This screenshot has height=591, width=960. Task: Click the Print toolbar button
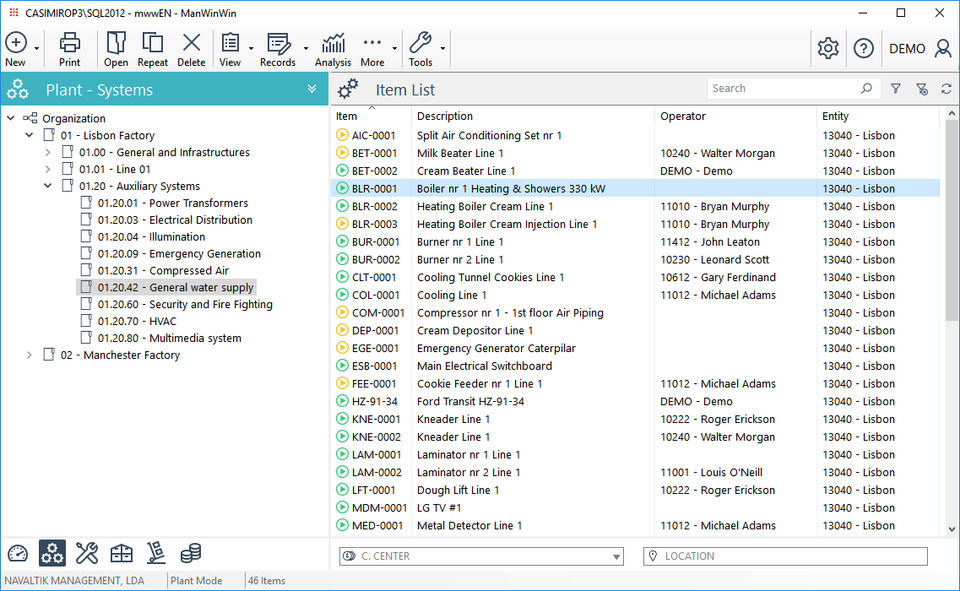[70, 49]
